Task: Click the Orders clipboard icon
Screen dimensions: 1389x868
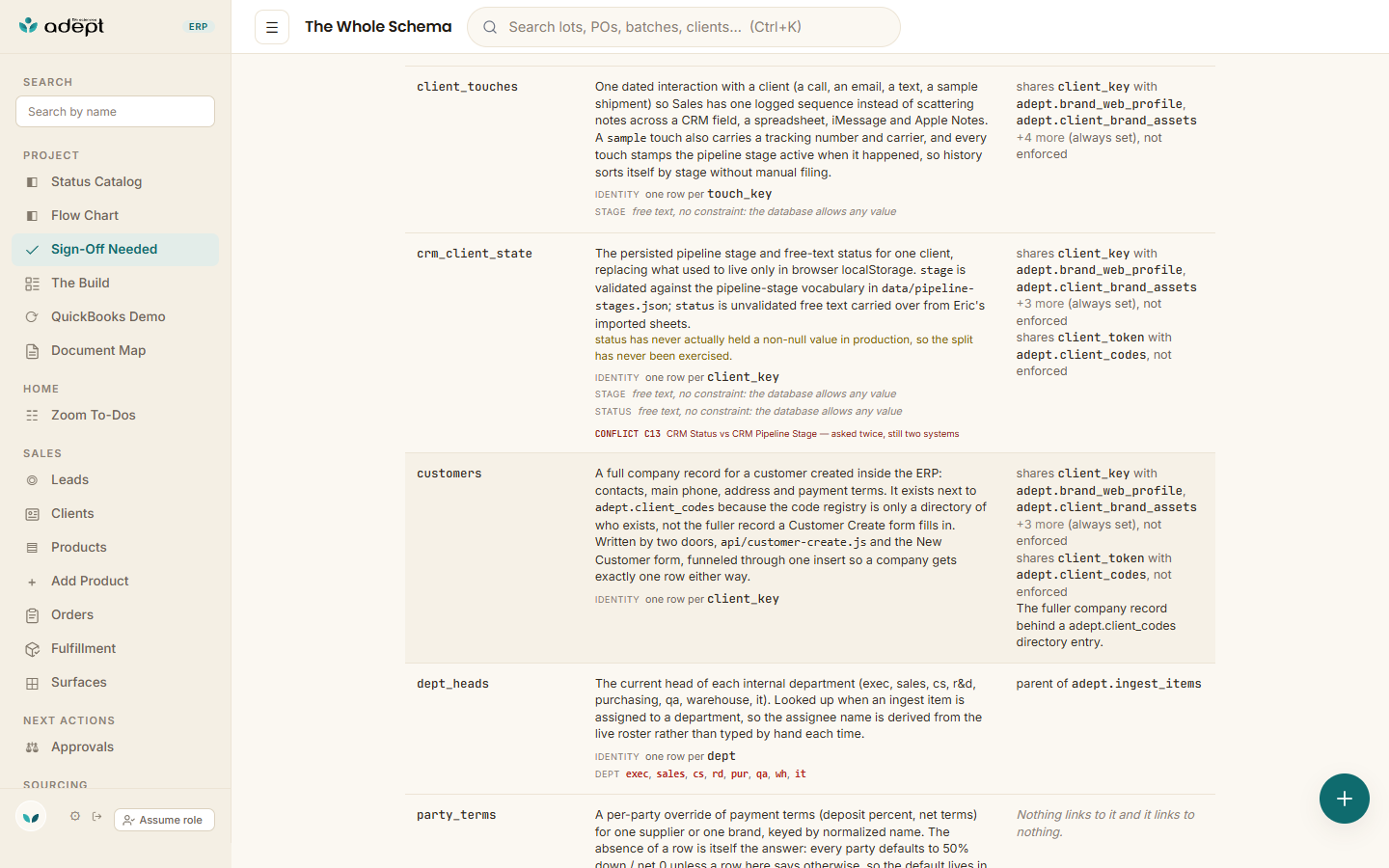Action: point(32,615)
